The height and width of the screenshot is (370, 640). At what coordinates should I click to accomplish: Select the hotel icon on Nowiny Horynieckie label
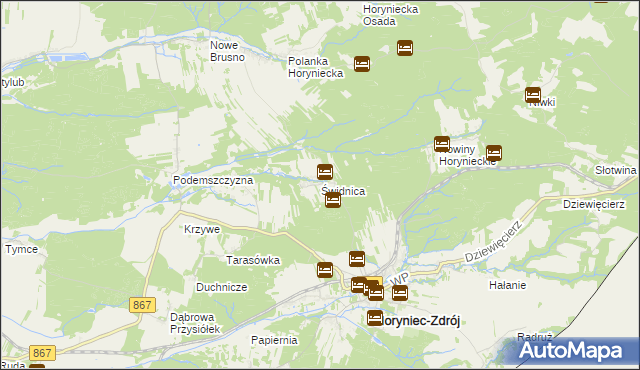pos(442,144)
